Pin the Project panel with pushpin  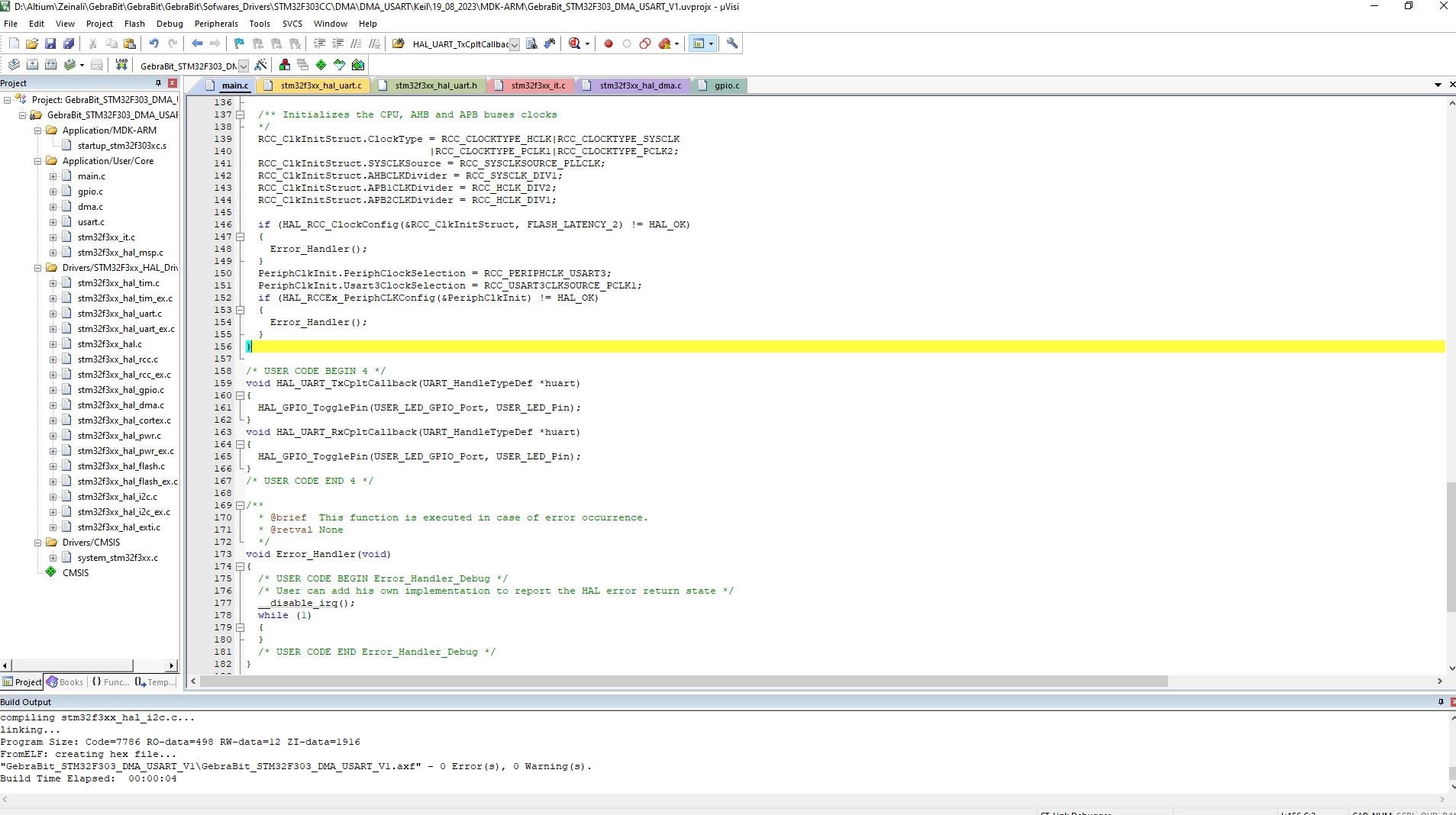click(x=159, y=83)
